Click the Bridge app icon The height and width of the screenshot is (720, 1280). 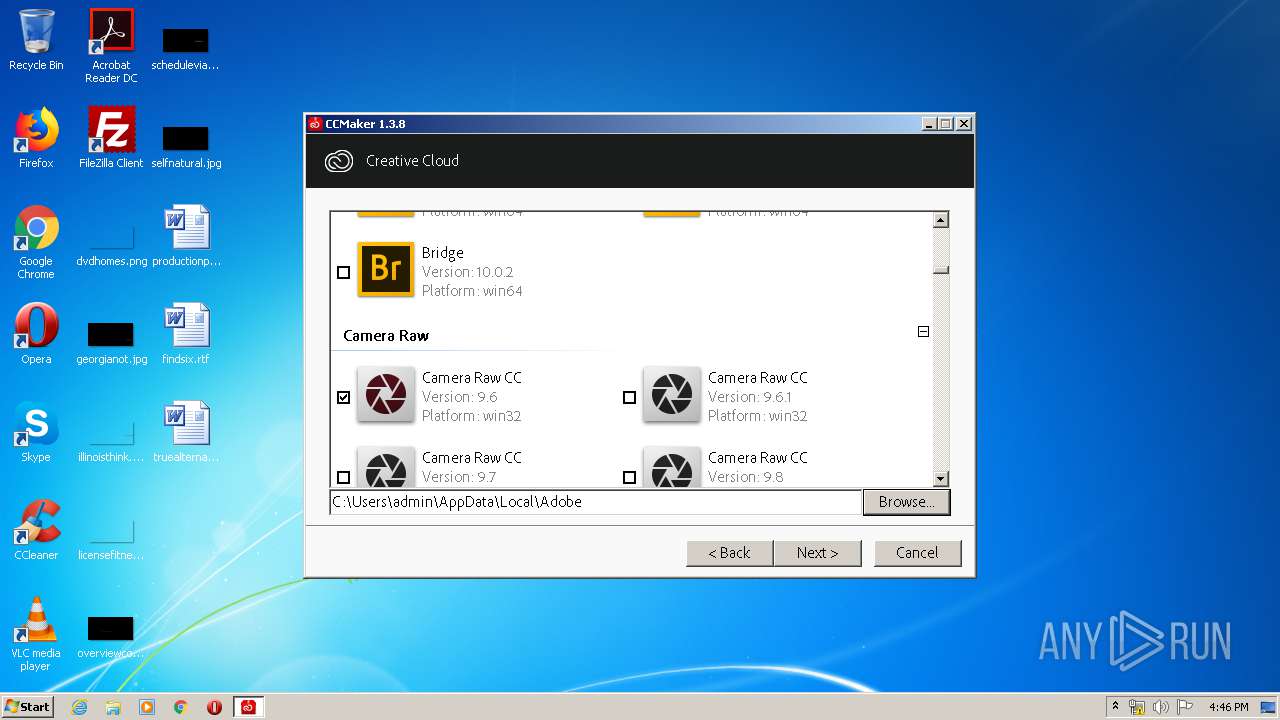386,269
